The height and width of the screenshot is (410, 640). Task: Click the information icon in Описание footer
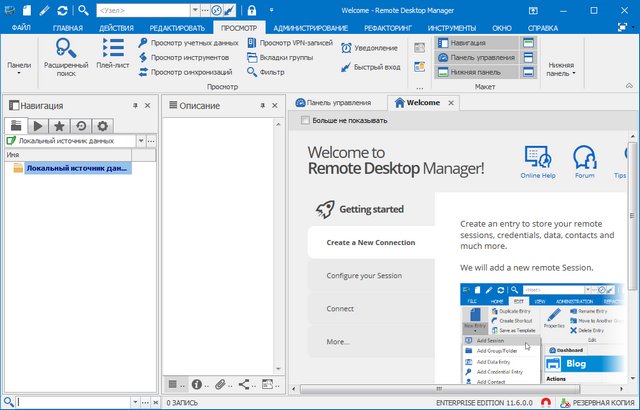197,384
